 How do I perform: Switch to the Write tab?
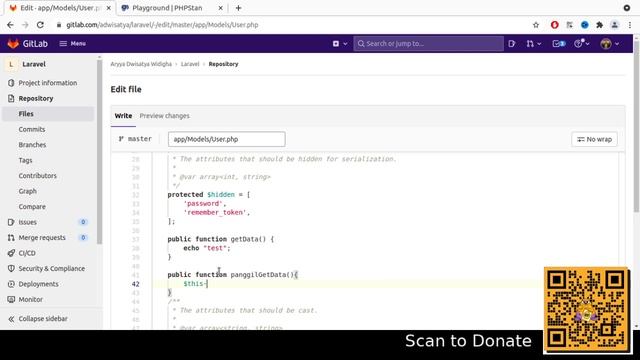coord(123,116)
